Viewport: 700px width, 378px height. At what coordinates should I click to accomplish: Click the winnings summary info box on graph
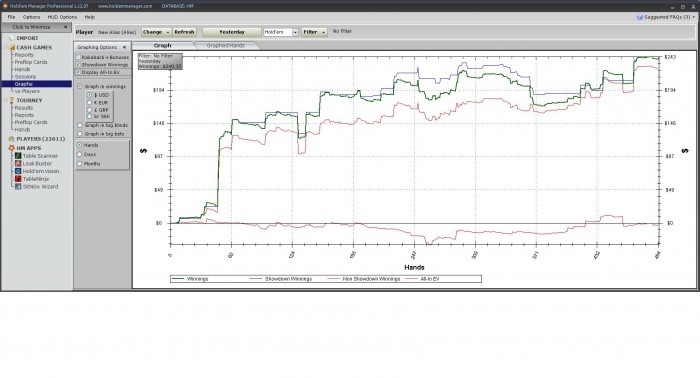pyautogui.click(x=160, y=62)
